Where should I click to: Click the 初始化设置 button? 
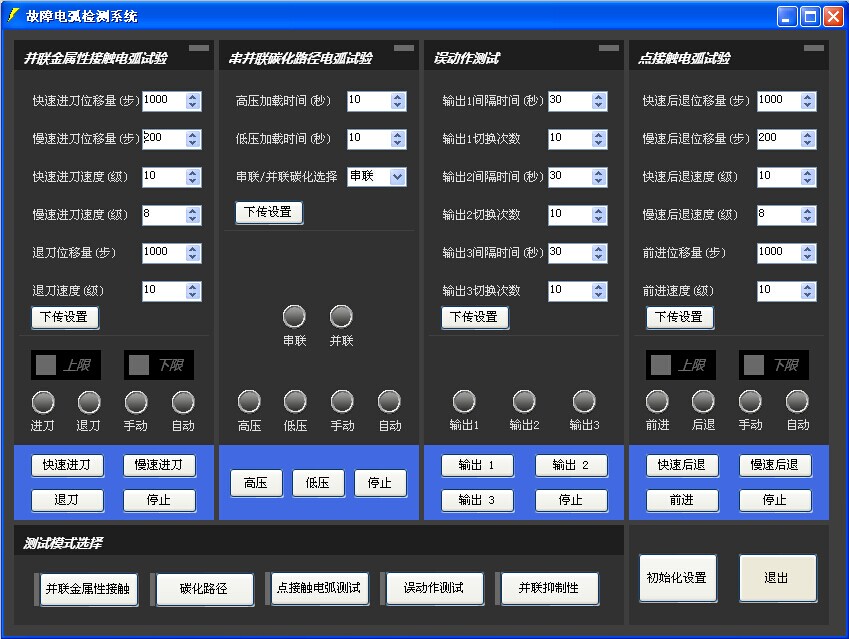click(678, 578)
